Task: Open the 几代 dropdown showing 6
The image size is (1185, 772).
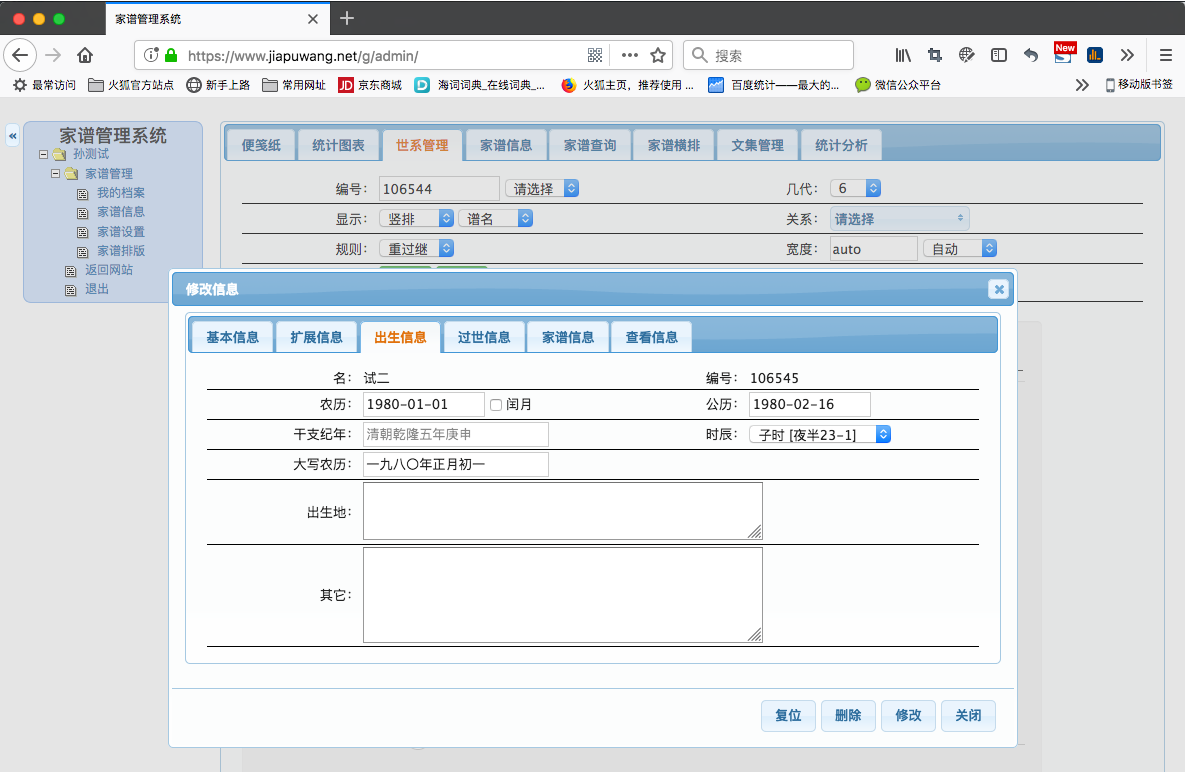Action: 855,188
